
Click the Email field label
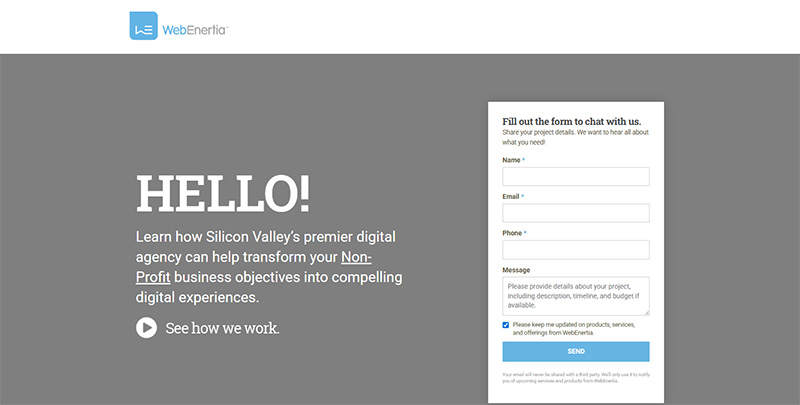click(511, 197)
